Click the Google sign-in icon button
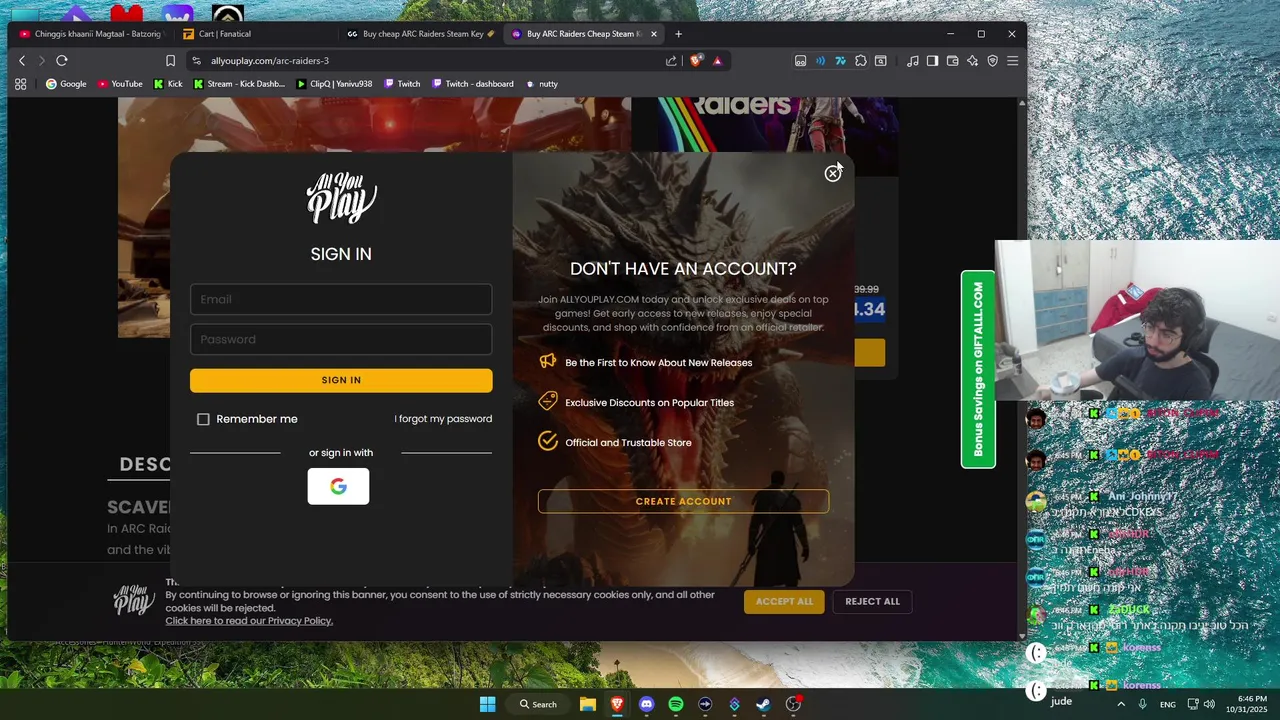 pyautogui.click(x=338, y=486)
